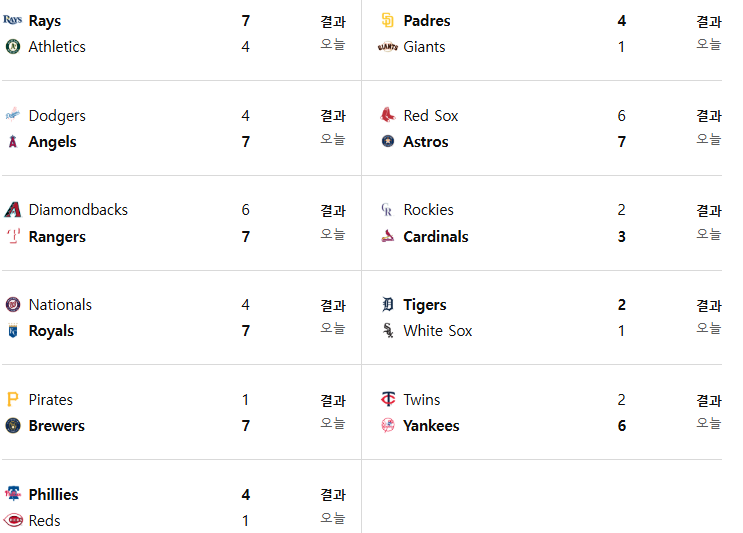Click the Padres team logo
Image resolution: width=743 pixels, height=533 pixels.
388,20
